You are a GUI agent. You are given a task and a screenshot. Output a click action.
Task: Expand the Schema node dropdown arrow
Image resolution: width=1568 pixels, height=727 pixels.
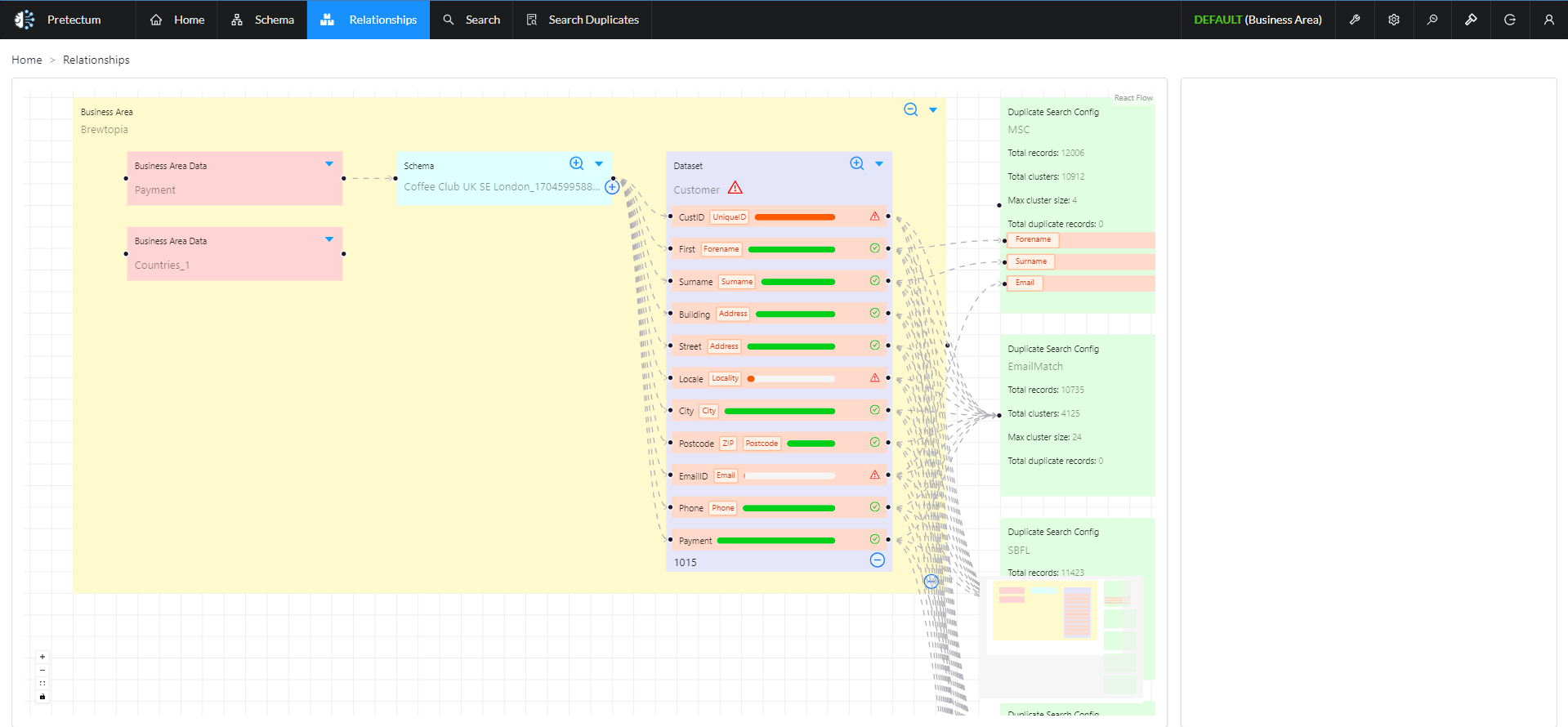599,164
